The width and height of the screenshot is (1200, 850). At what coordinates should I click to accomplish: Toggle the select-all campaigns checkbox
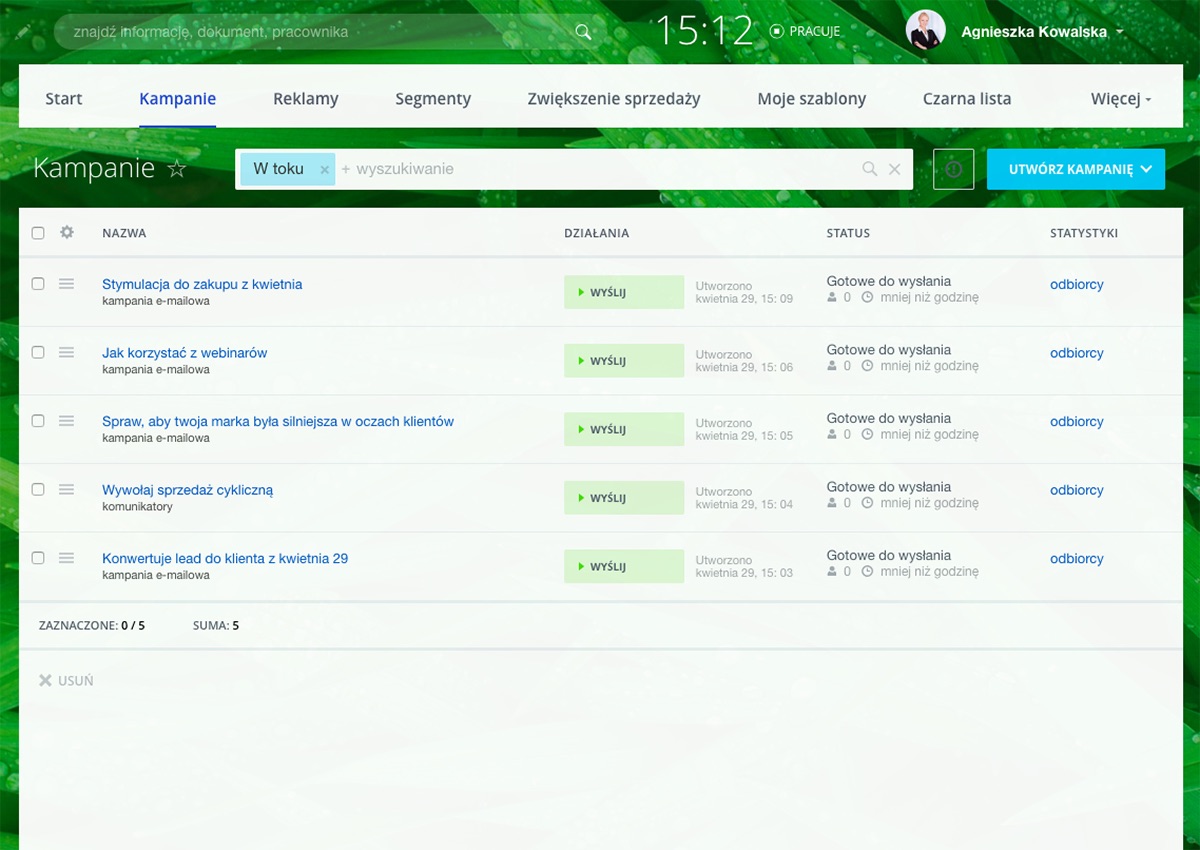coord(38,233)
